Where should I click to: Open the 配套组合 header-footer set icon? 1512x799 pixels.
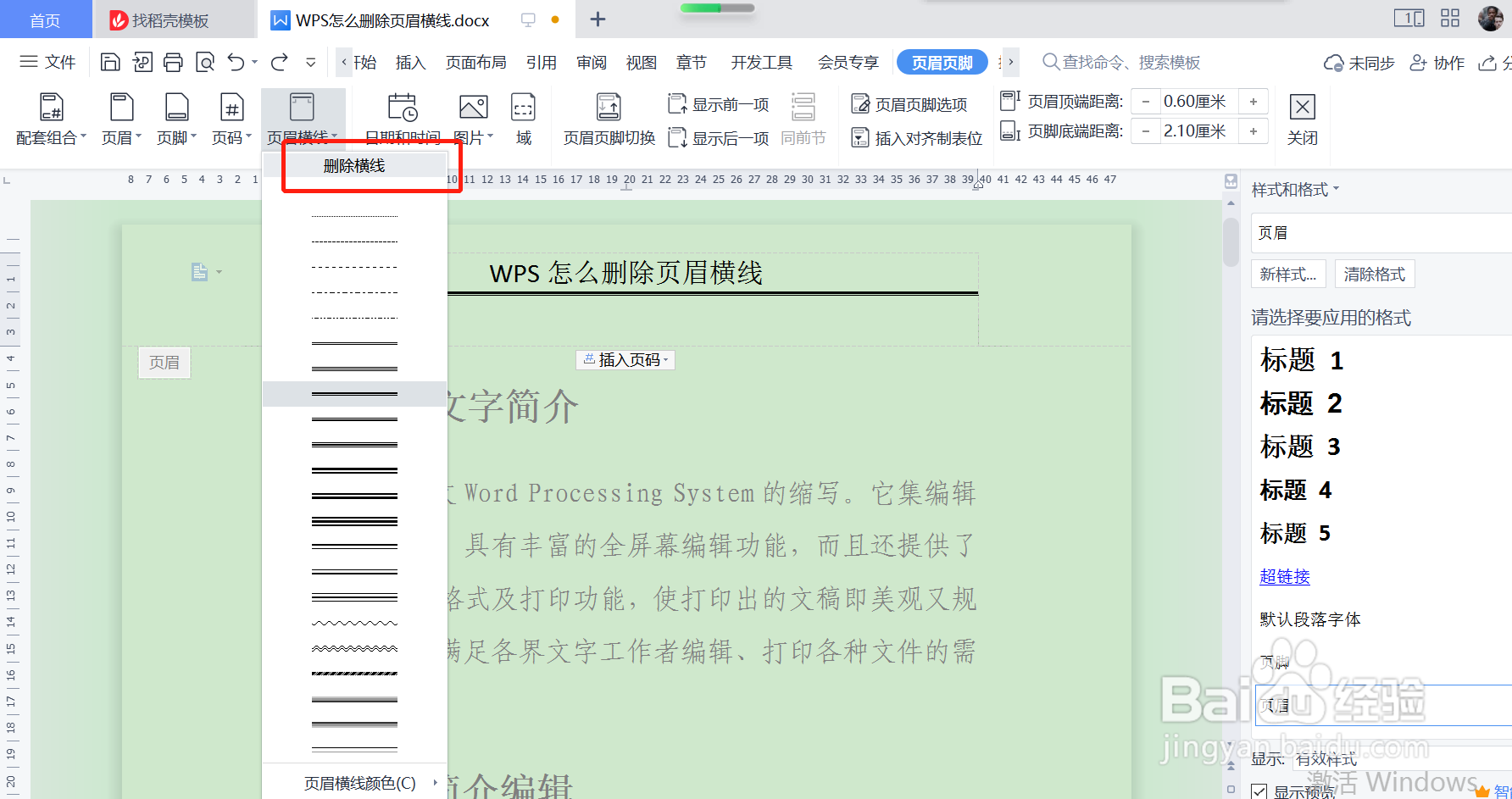point(52,108)
